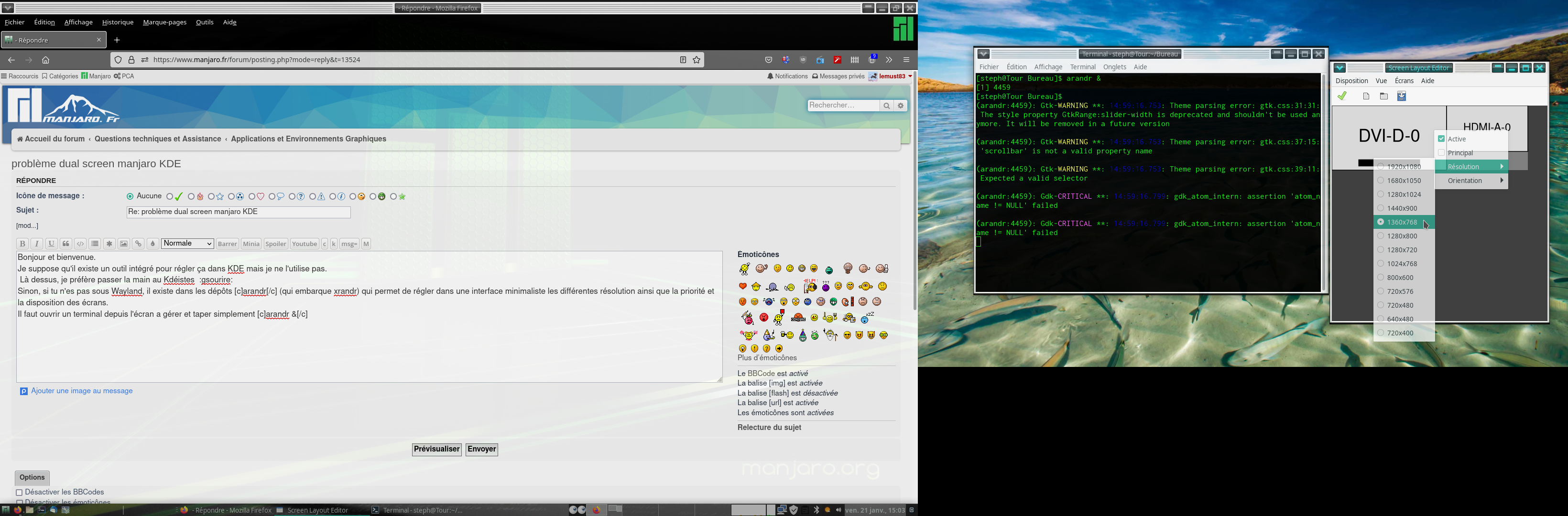Click the Bold formatting button in the editor

[22, 244]
